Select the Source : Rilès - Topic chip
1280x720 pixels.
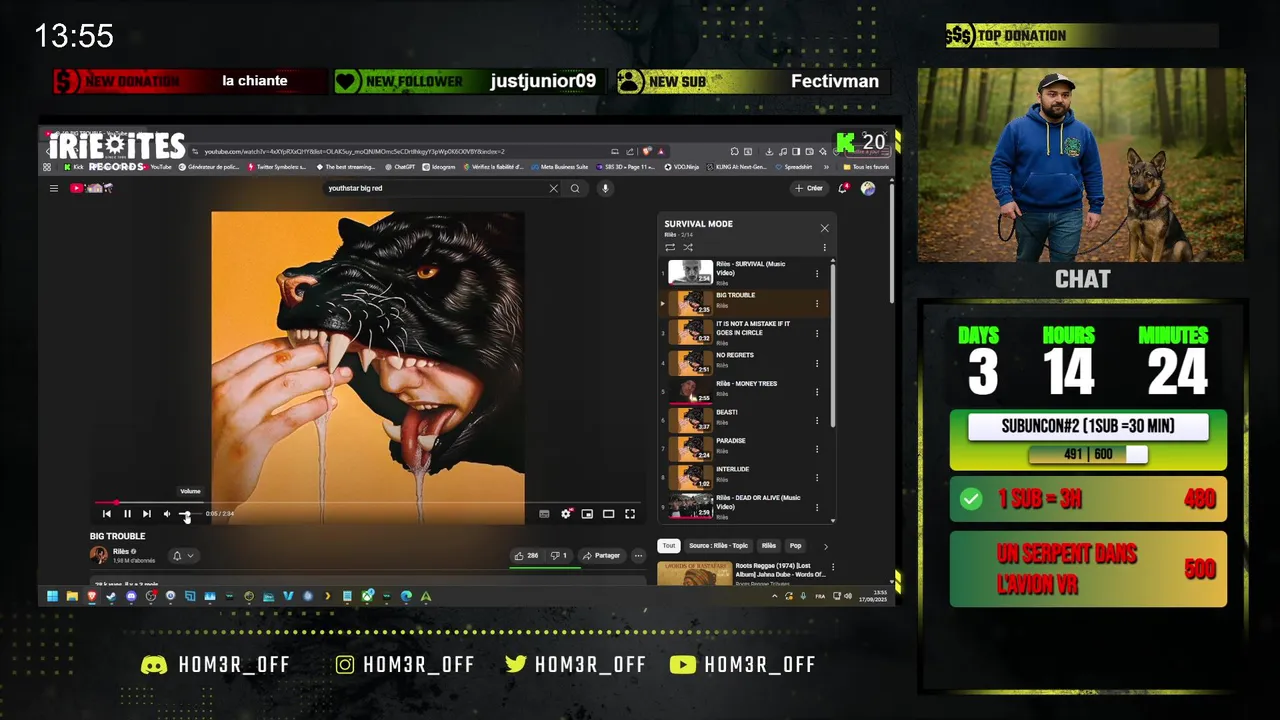718,546
